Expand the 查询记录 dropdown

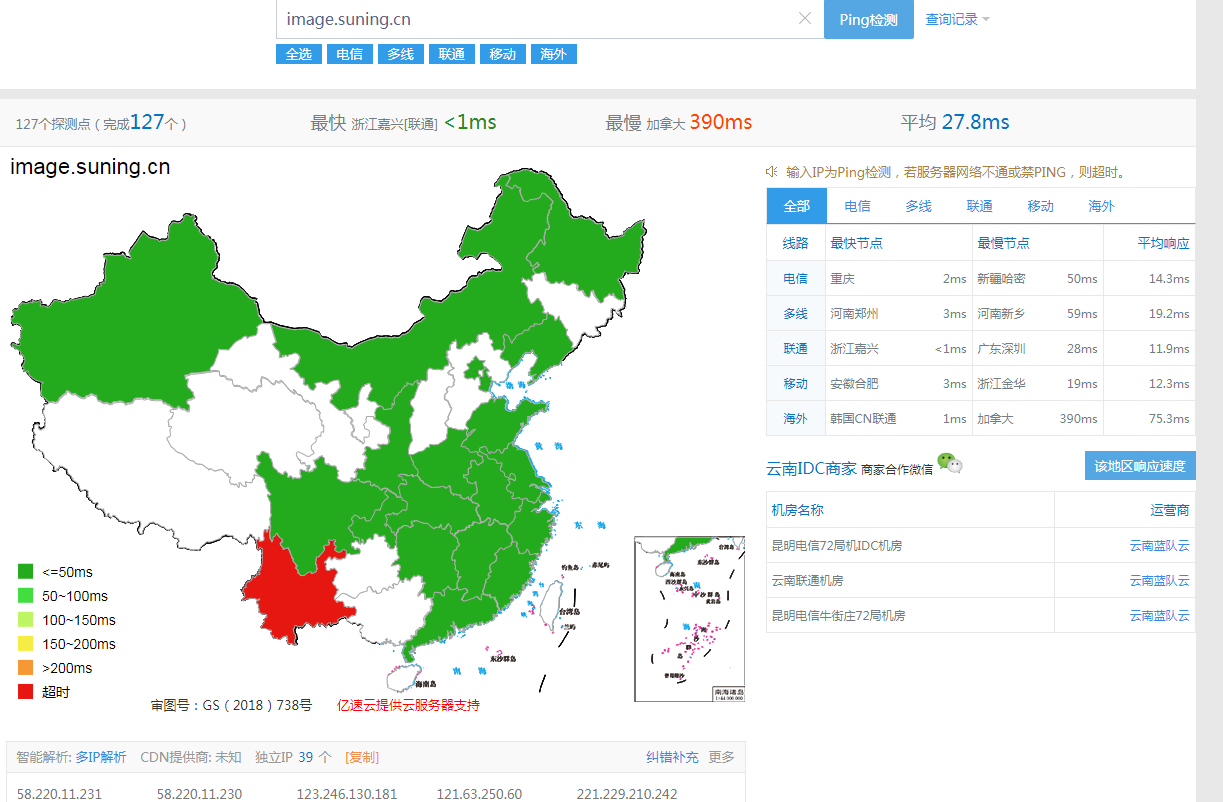957,19
